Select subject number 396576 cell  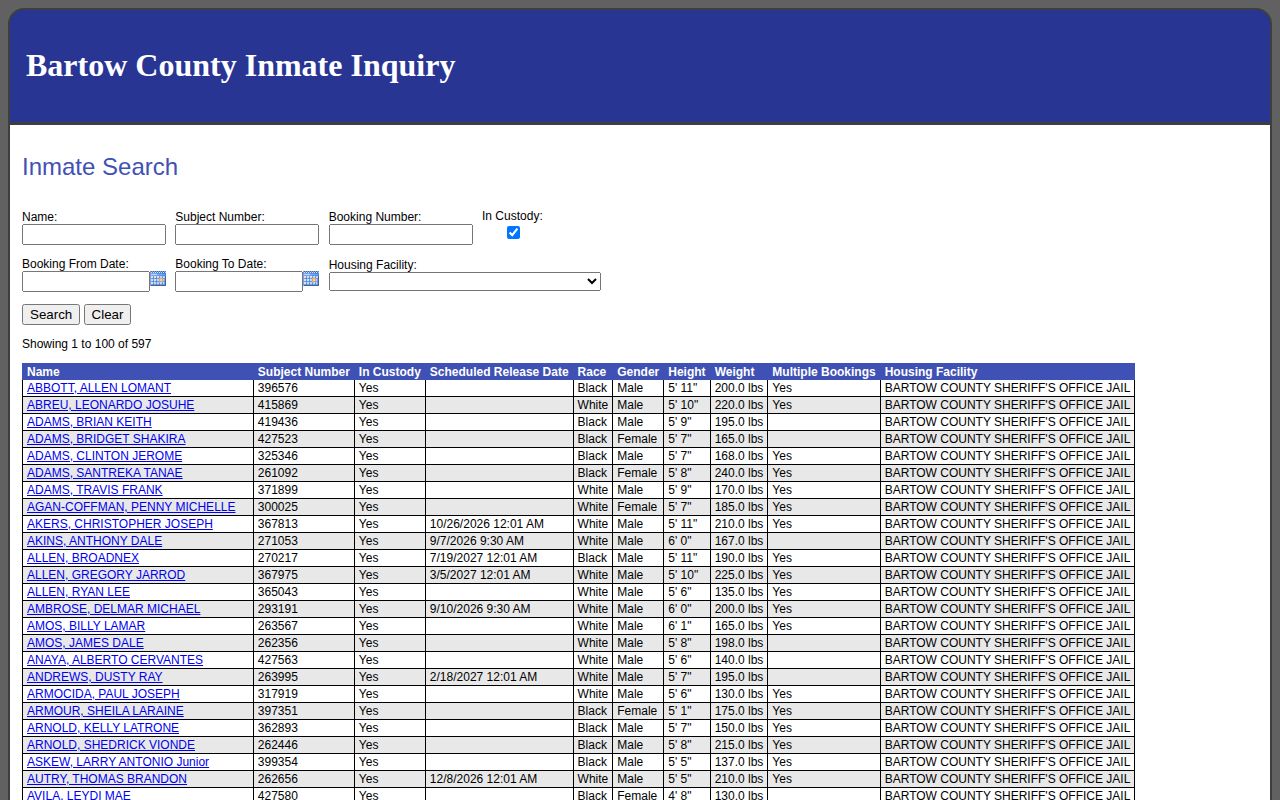point(304,388)
